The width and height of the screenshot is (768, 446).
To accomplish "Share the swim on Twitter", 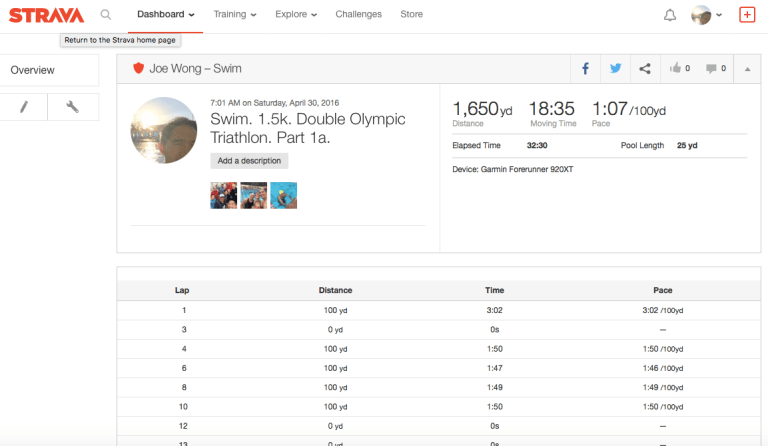I will point(615,69).
